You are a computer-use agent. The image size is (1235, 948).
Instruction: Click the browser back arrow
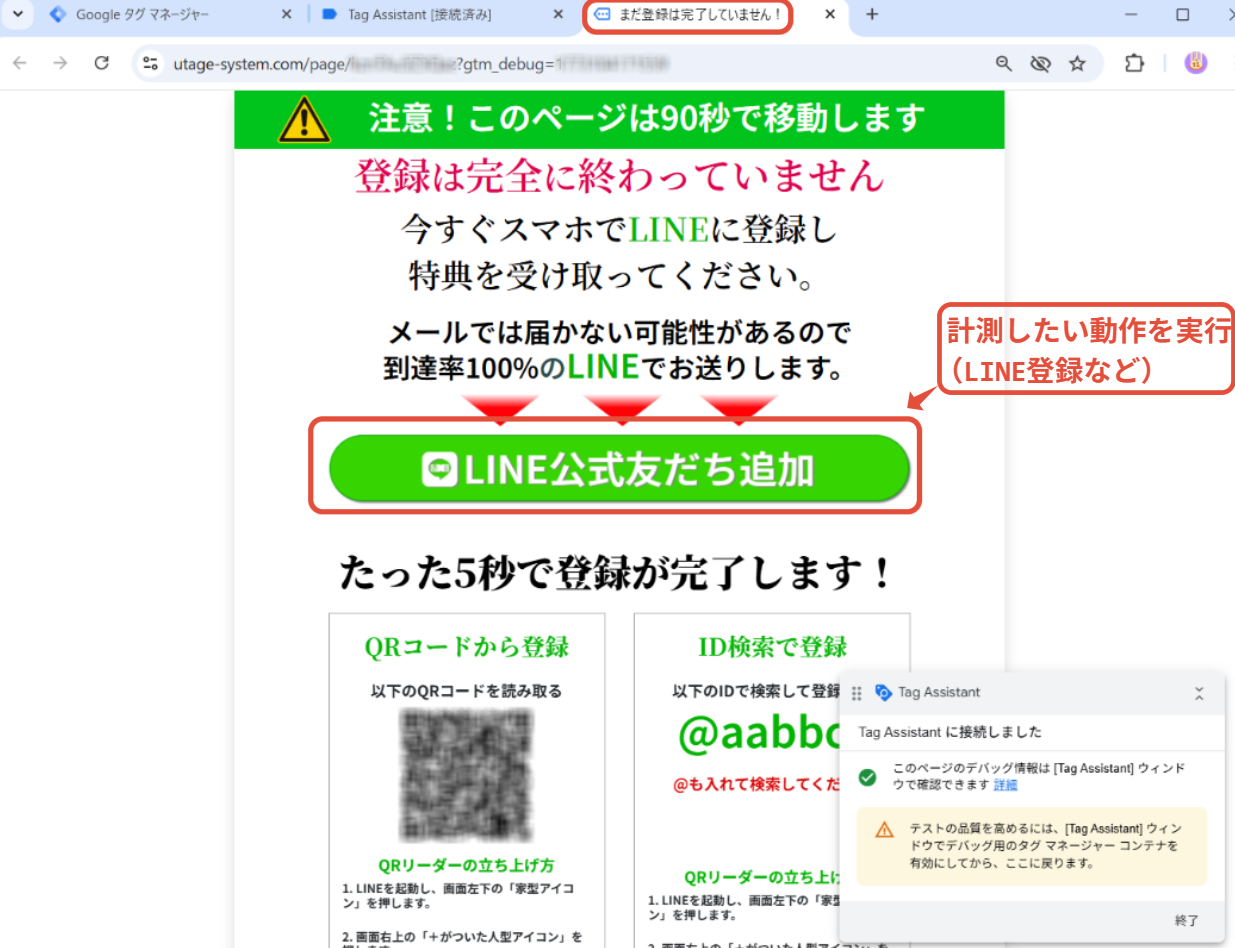tap(20, 63)
